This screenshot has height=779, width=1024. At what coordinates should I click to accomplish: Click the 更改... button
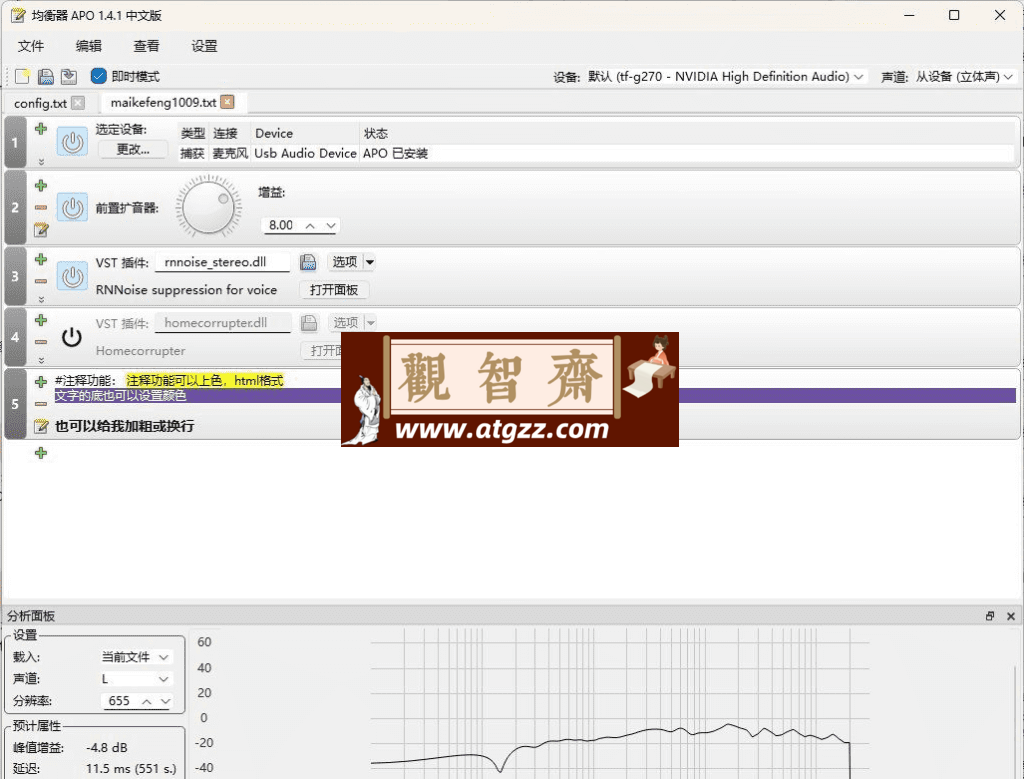(133, 150)
